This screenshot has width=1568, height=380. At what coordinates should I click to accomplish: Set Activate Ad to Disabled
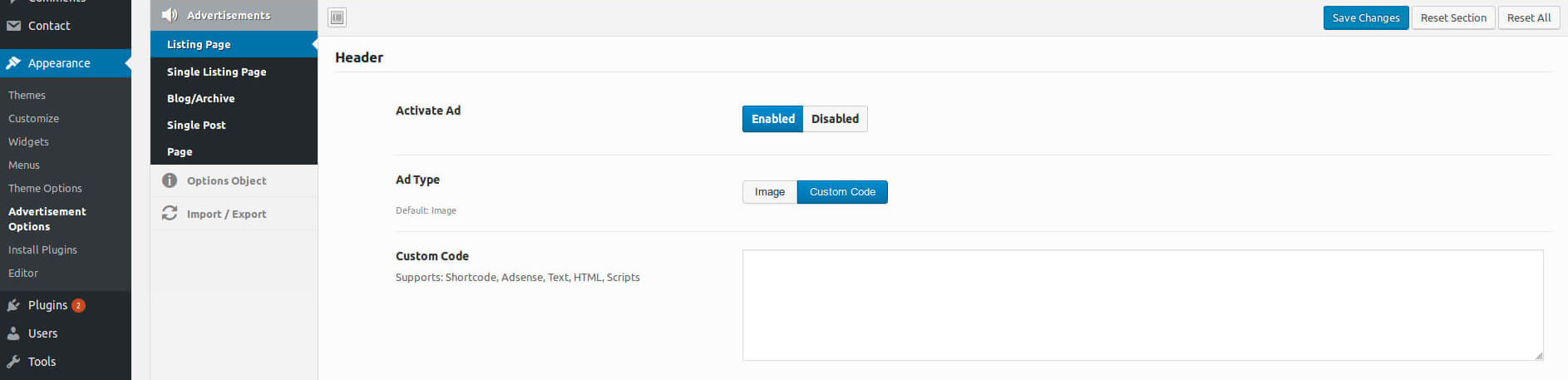click(x=835, y=119)
